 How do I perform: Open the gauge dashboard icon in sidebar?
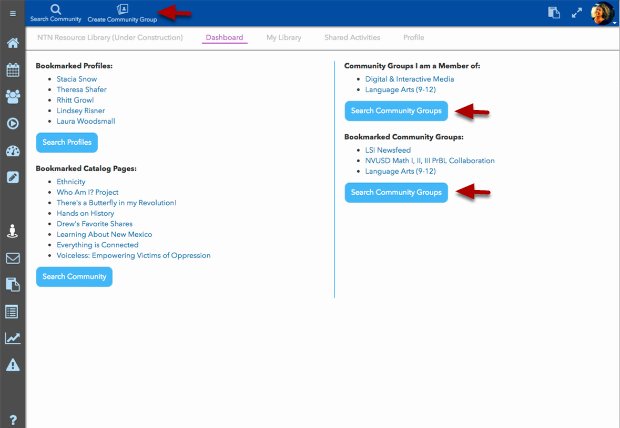coord(13,151)
